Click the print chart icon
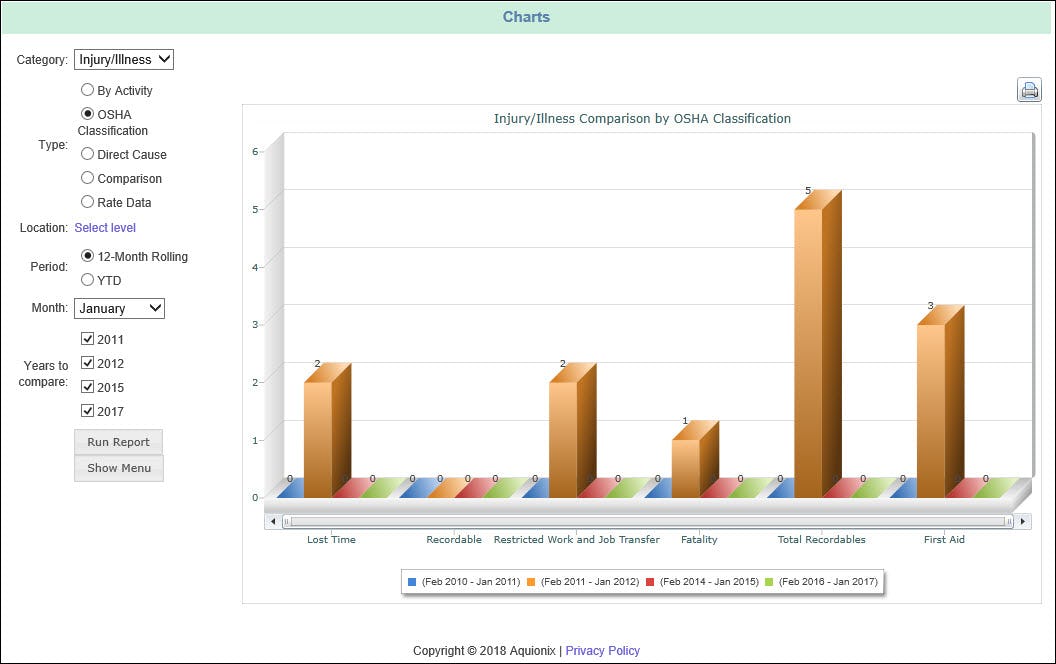1056x664 pixels. click(1029, 89)
